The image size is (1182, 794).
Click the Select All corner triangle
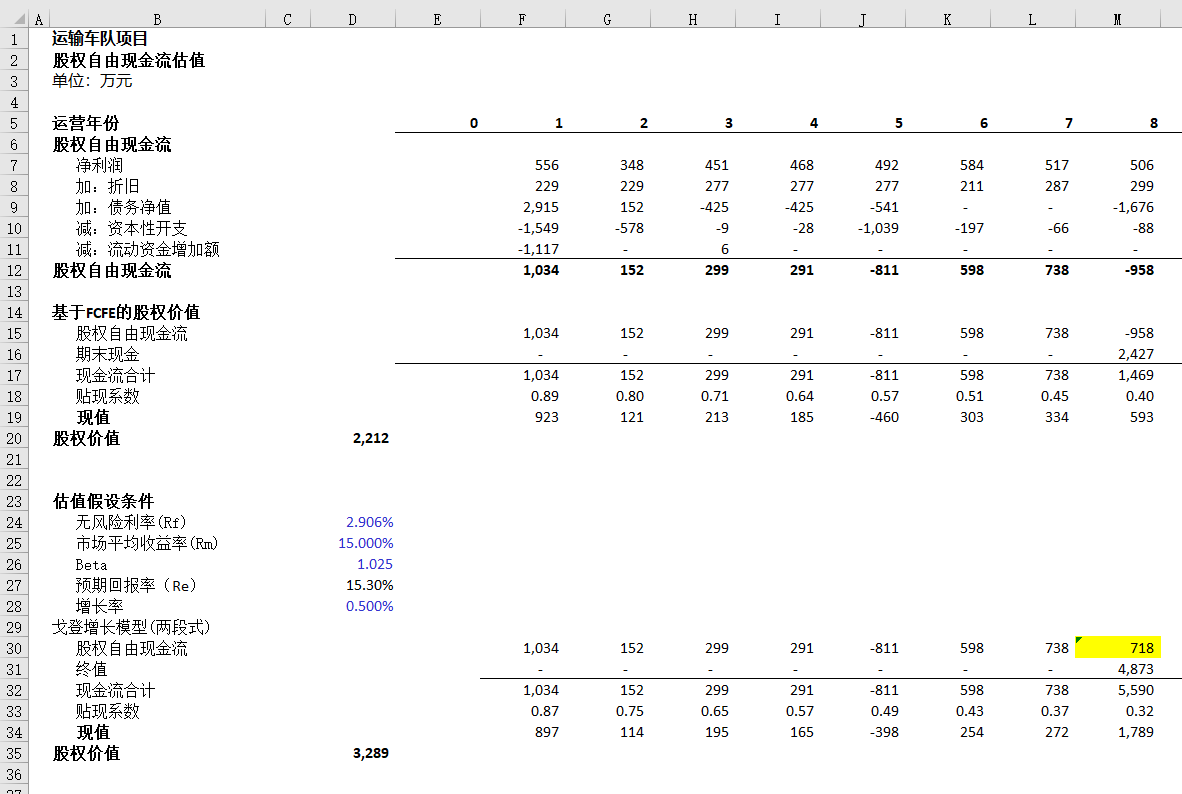click(x=20, y=19)
